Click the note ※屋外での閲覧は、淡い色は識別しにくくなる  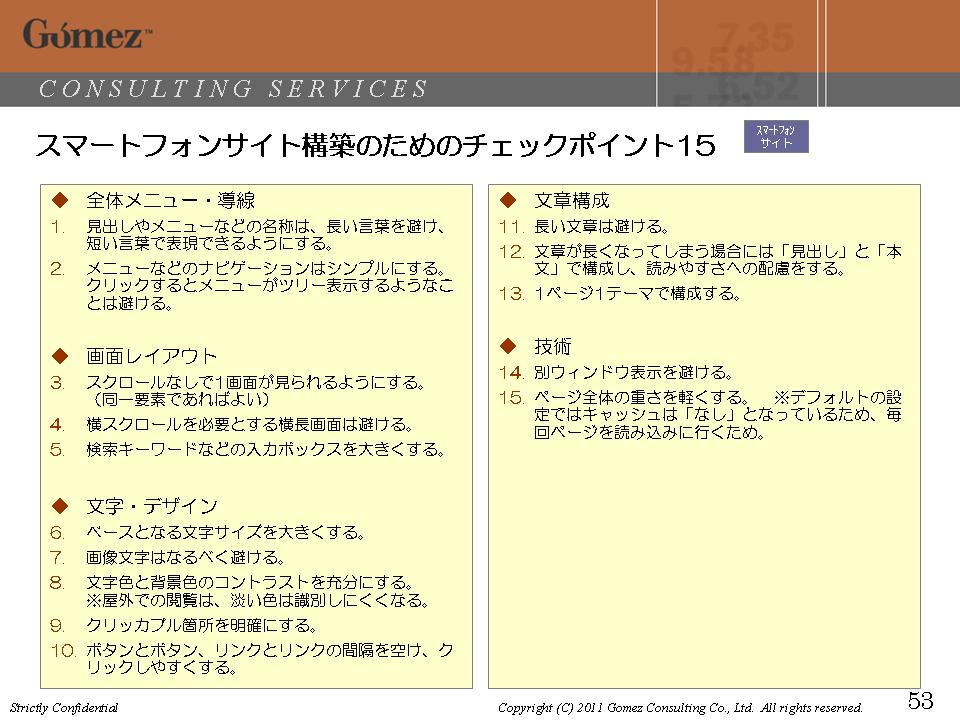click(x=258, y=600)
